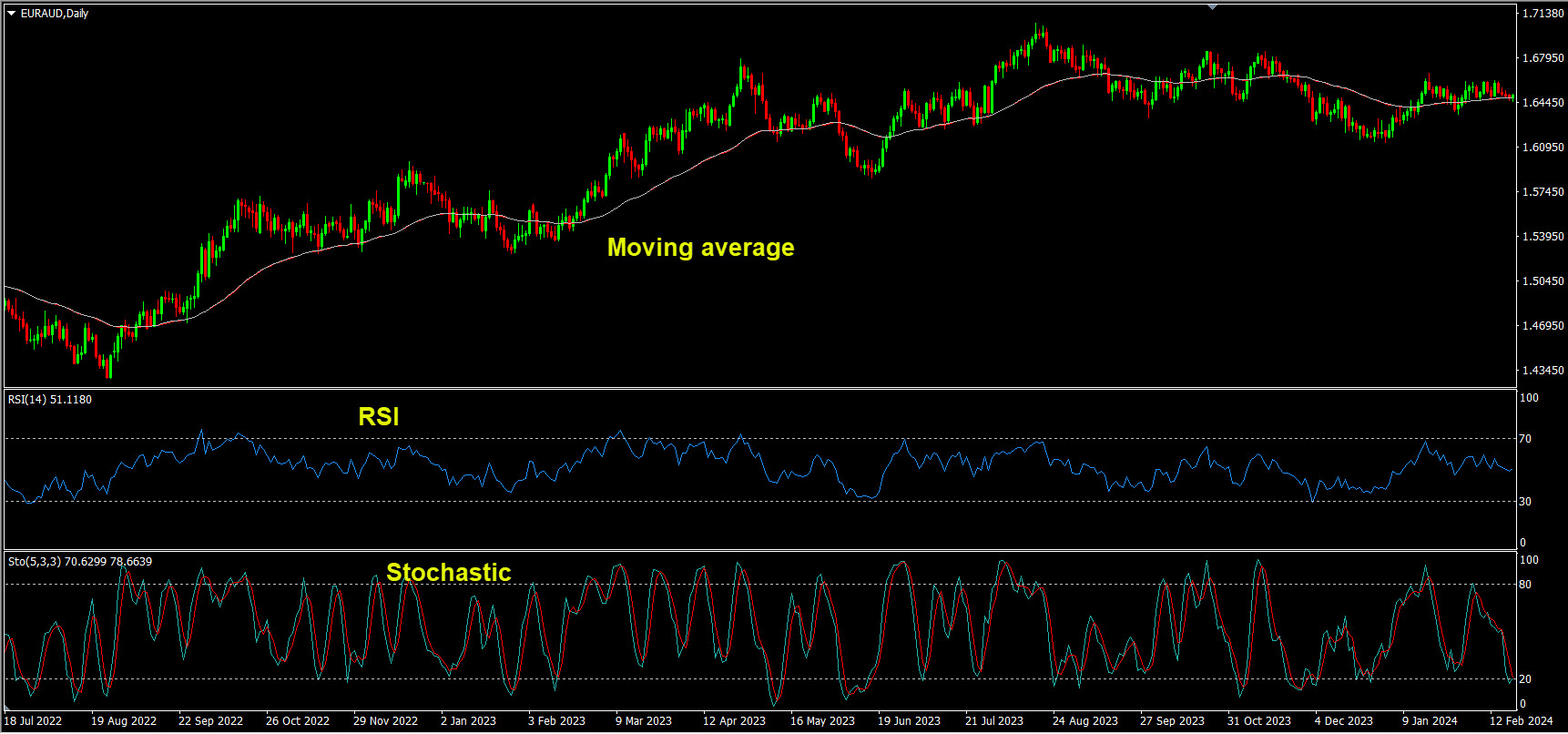Select the yellow Moving average label
The image size is (1568, 734).
click(700, 248)
